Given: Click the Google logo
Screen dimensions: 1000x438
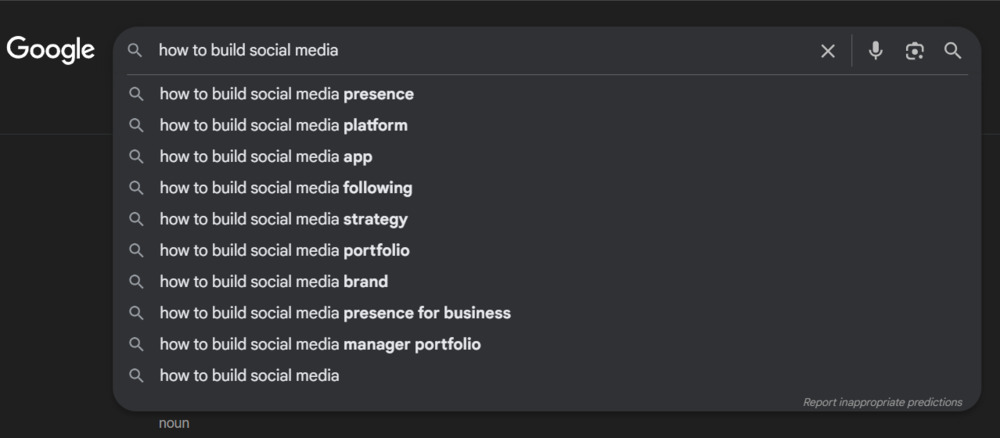Looking at the screenshot, I should click(51, 49).
